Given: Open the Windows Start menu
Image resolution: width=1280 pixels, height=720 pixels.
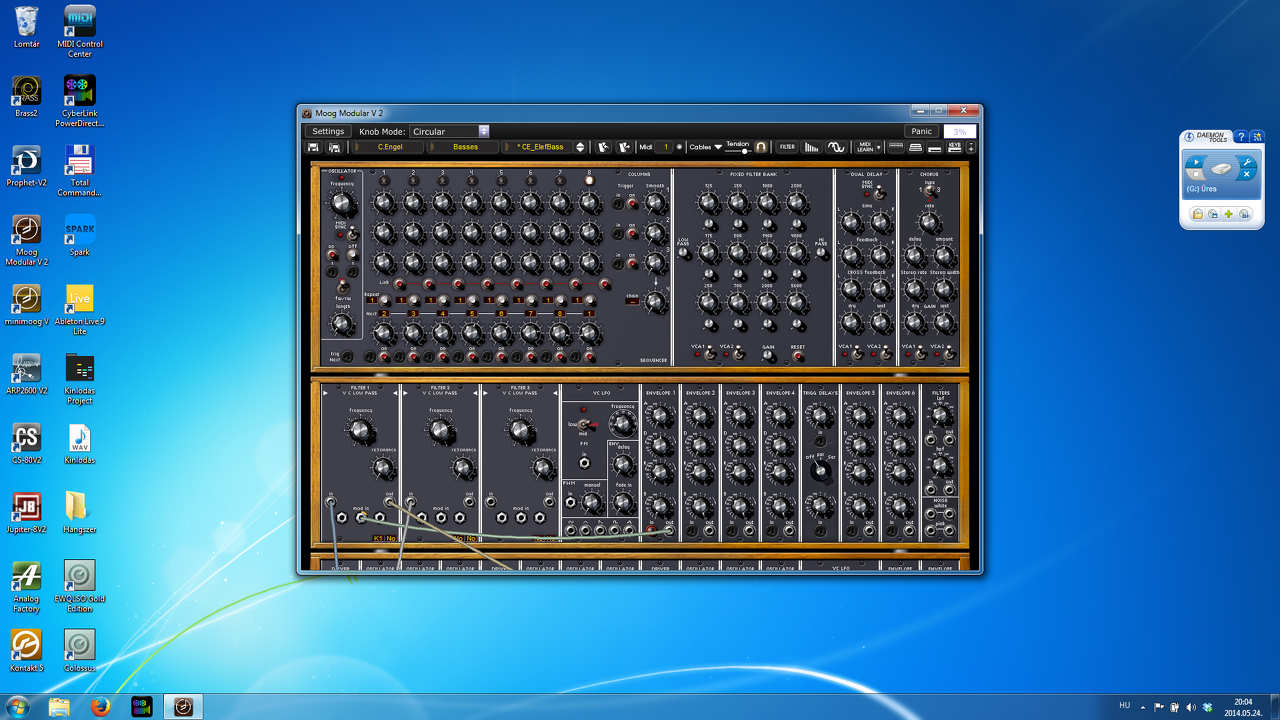Looking at the screenshot, I should coord(17,707).
